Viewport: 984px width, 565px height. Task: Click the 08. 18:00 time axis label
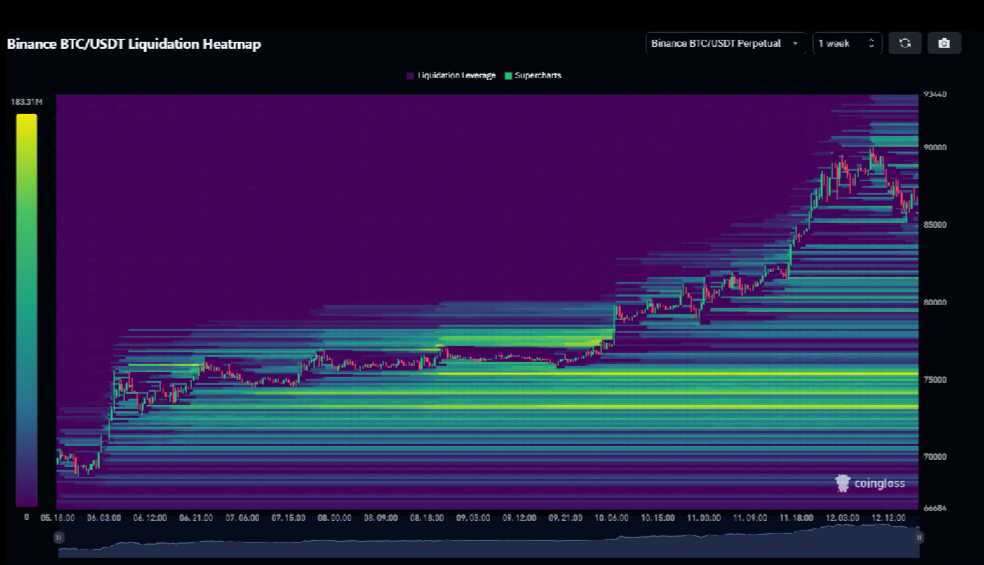click(x=427, y=518)
